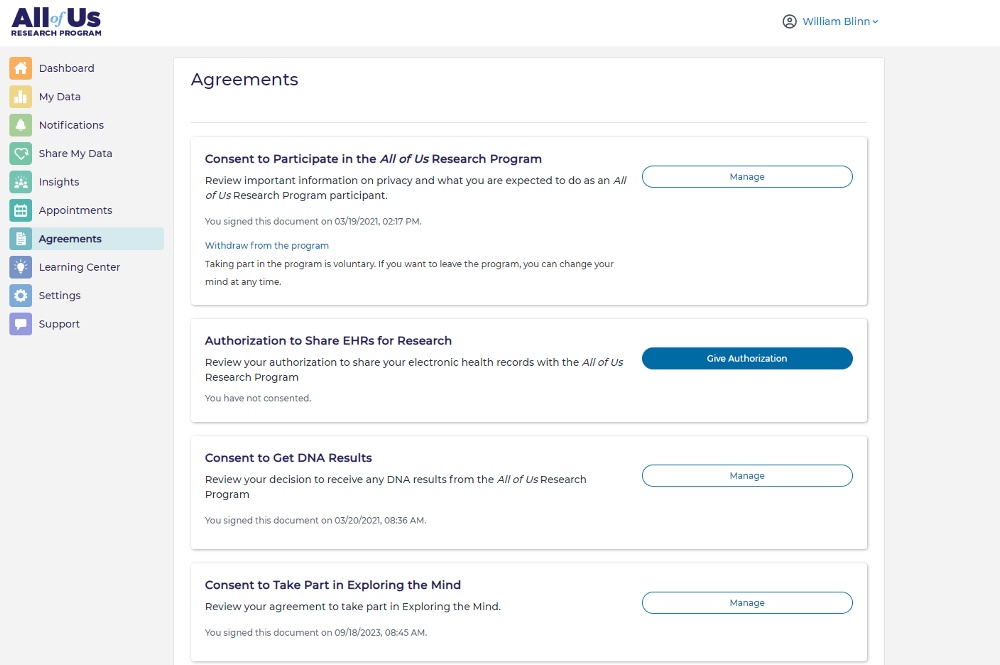Manage the Exploring the Mind consent

click(747, 603)
